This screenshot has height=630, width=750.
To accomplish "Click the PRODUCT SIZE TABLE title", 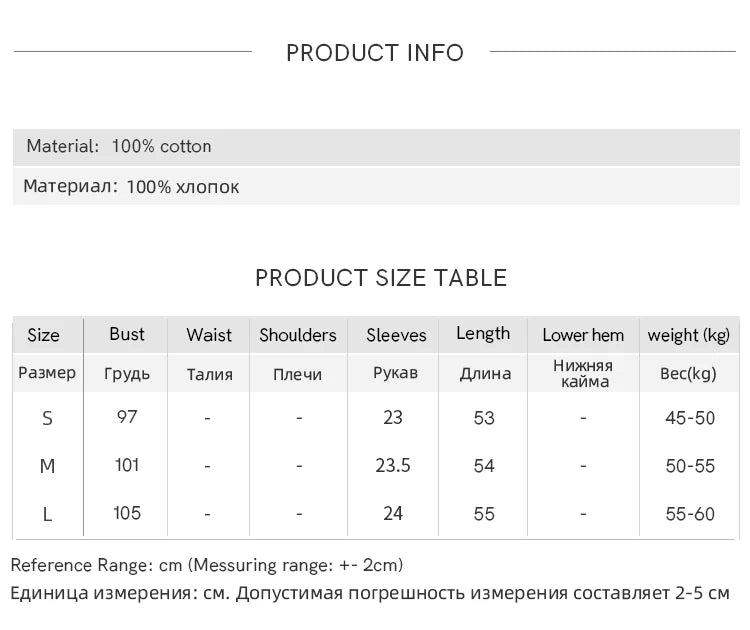I will pos(381,278).
